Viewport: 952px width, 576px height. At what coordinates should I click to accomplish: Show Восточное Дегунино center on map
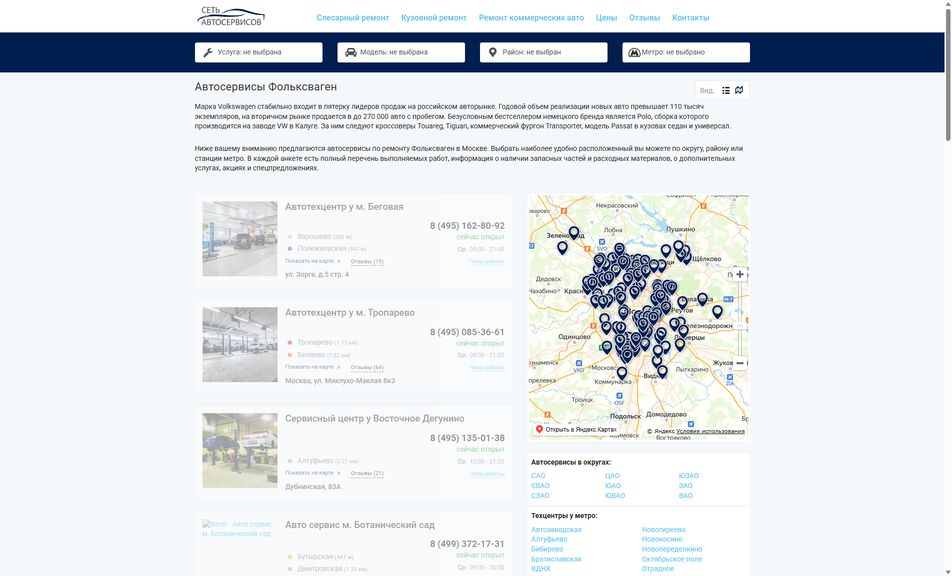313,473
